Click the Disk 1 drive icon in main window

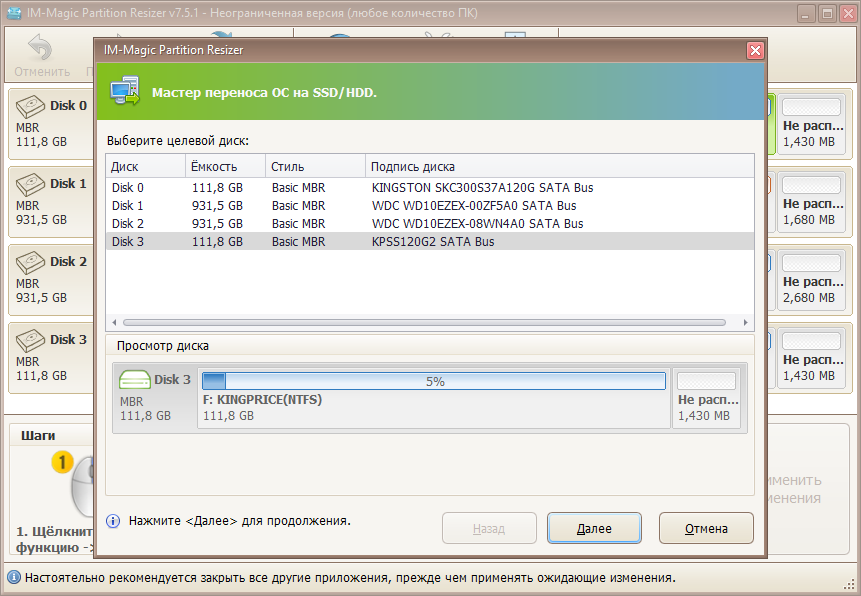pyautogui.click(x=30, y=185)
